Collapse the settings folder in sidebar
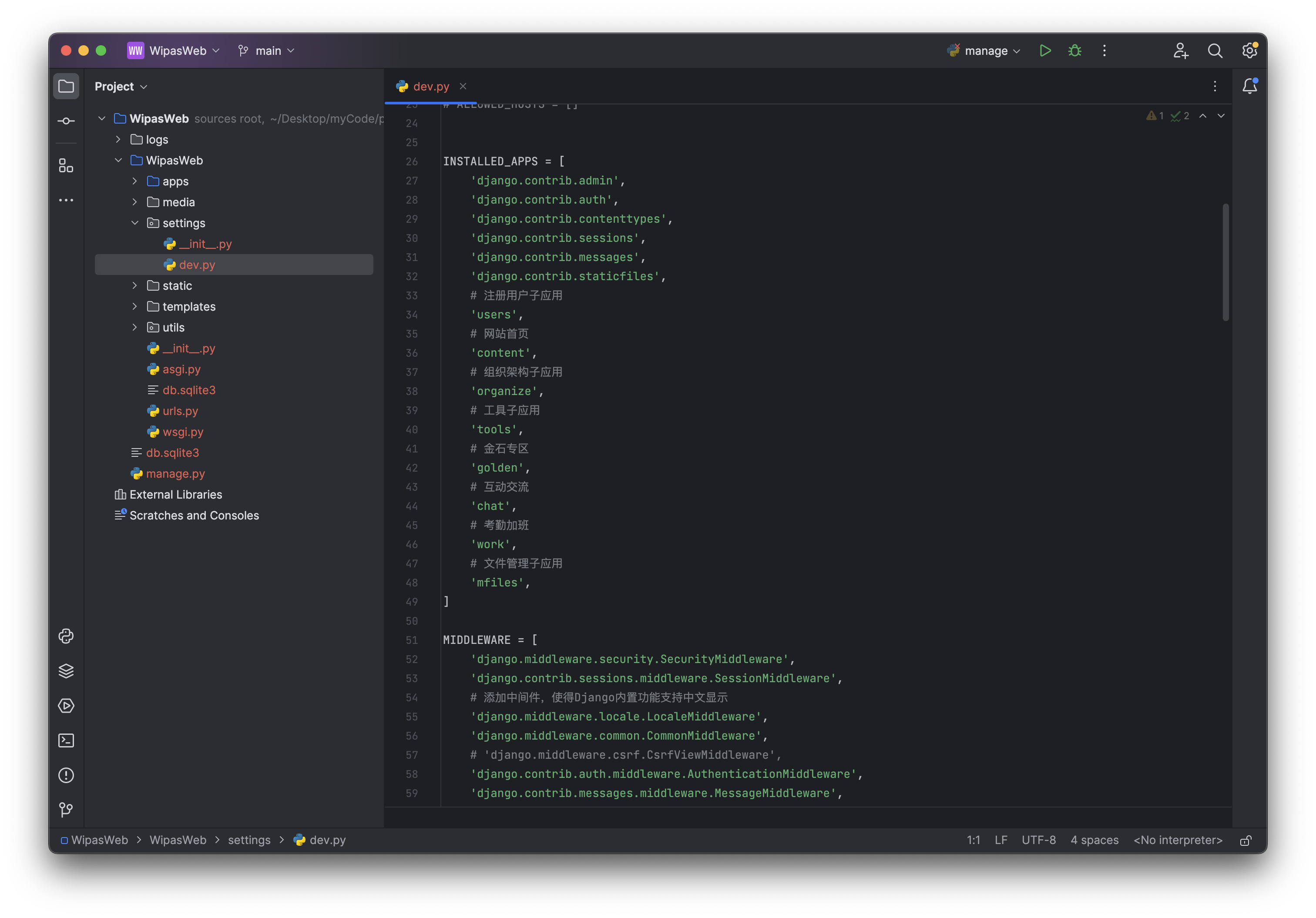The image size is (1316, 918). point(135,222)
